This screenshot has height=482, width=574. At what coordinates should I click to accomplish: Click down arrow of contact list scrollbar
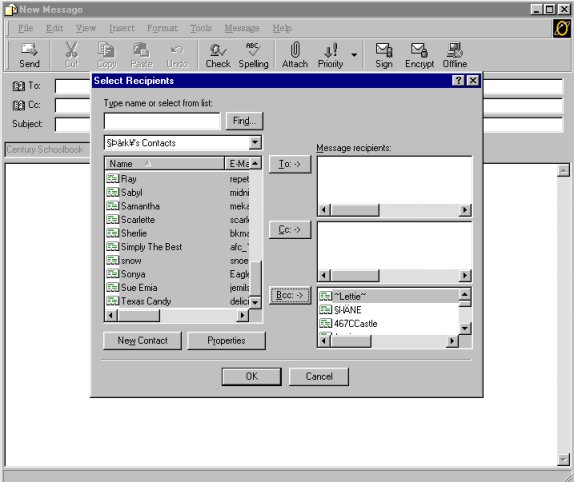[255, 303]
